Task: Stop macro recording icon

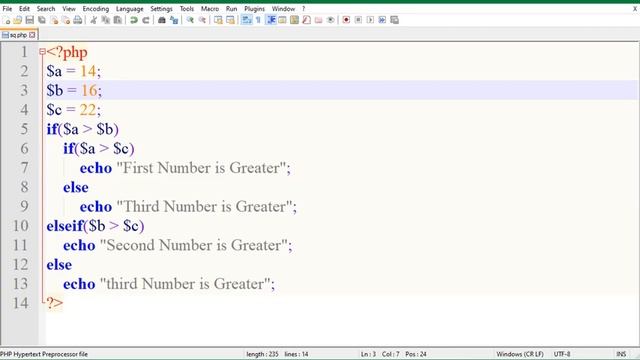Action: [358, 20]
